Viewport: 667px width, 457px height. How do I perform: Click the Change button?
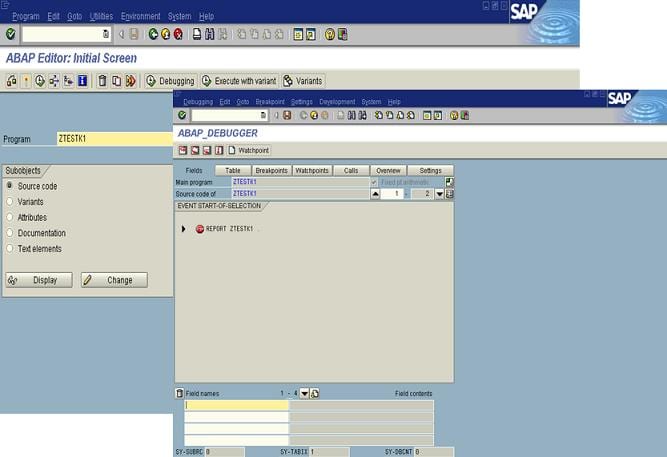pyautogui.click(x=114, y=280)
